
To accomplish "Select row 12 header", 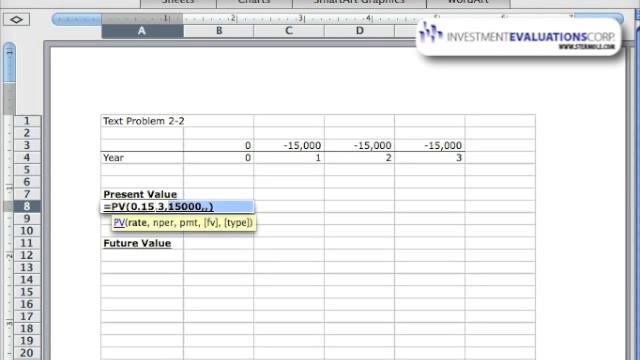I will 27,256.
